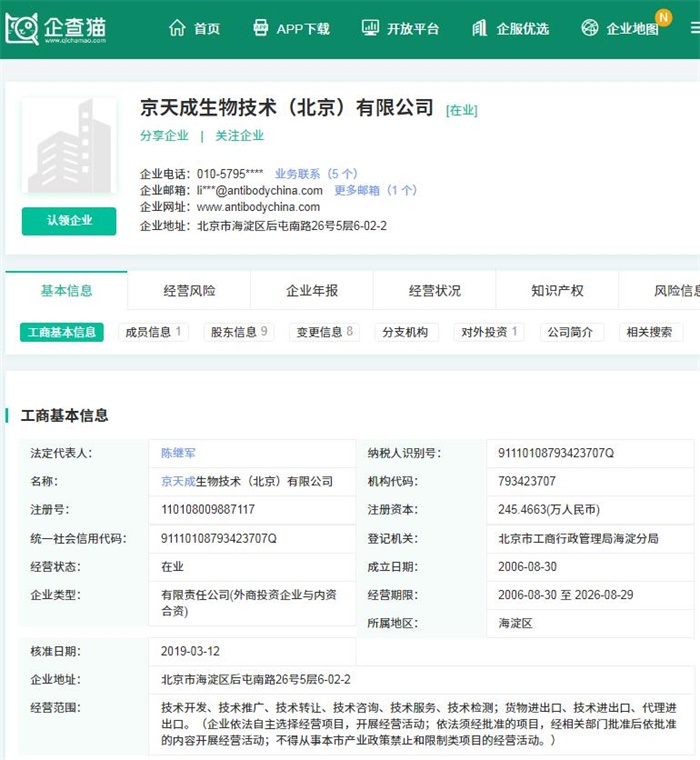Click the 工商基本信息 section heading
The image size is (700, 760).
[64, 415]
